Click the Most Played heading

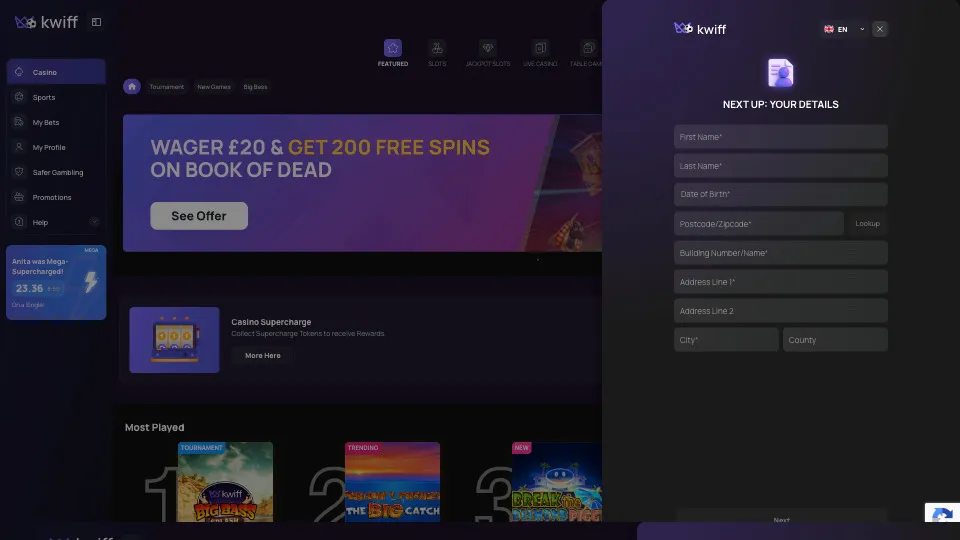coord(154,427)
